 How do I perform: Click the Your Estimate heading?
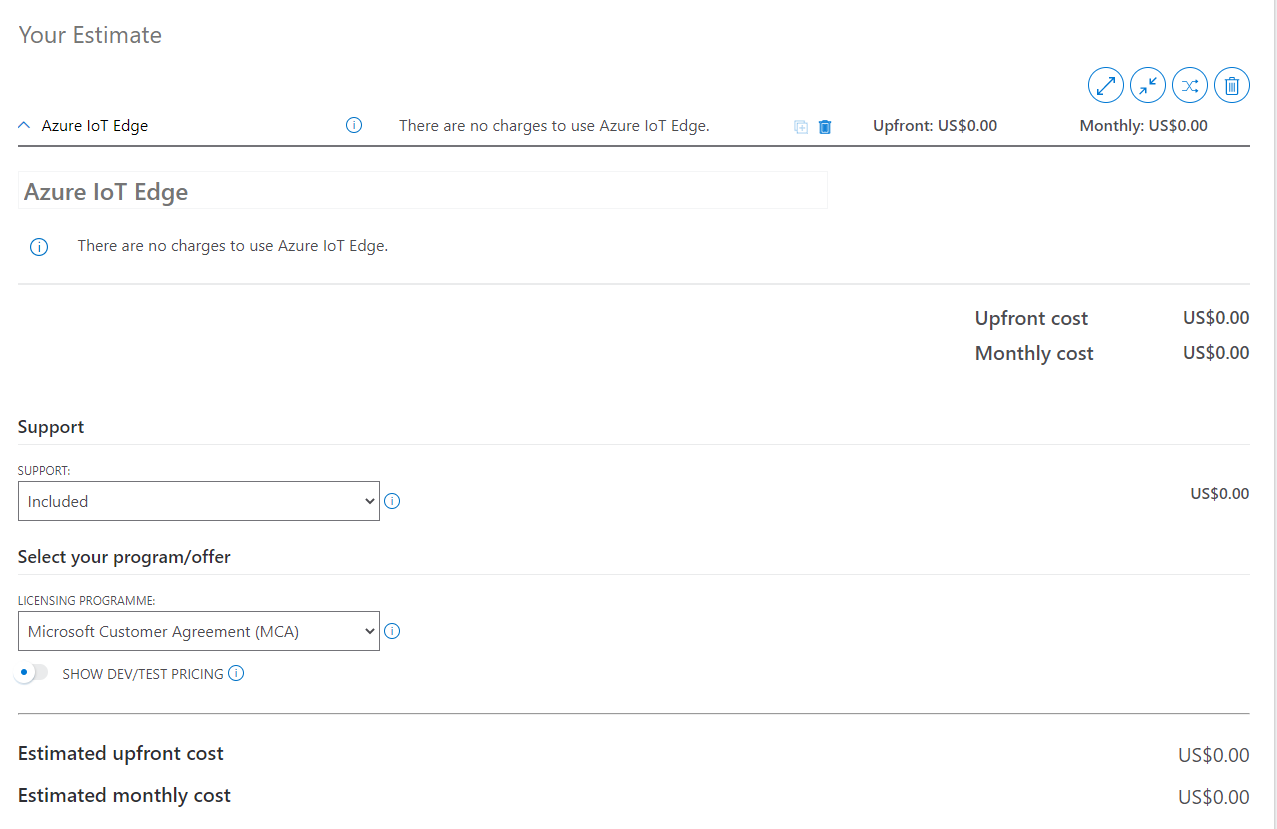90,35
